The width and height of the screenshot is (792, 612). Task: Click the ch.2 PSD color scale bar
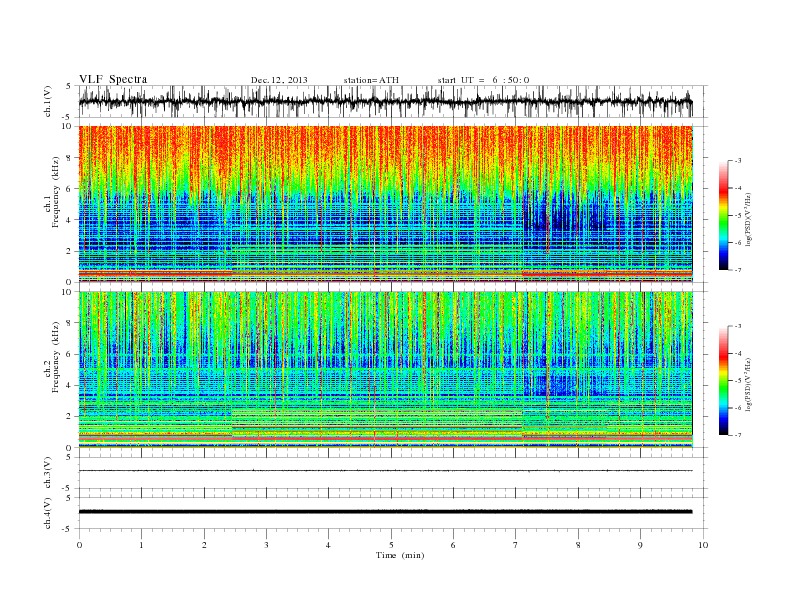(x=723, y=380)
